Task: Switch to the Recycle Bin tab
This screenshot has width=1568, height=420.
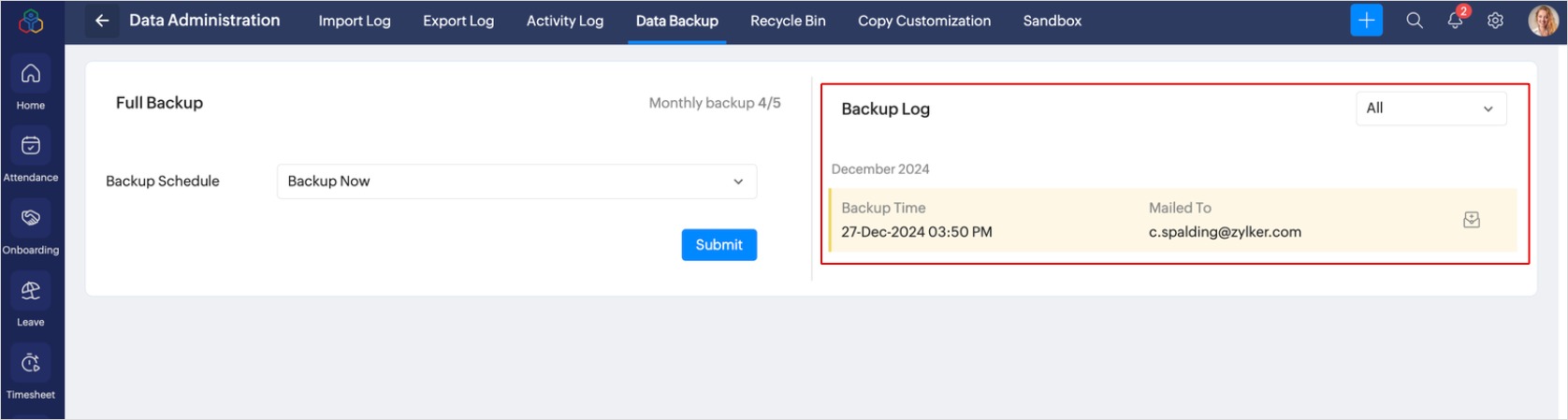Action: pos(788,21)
